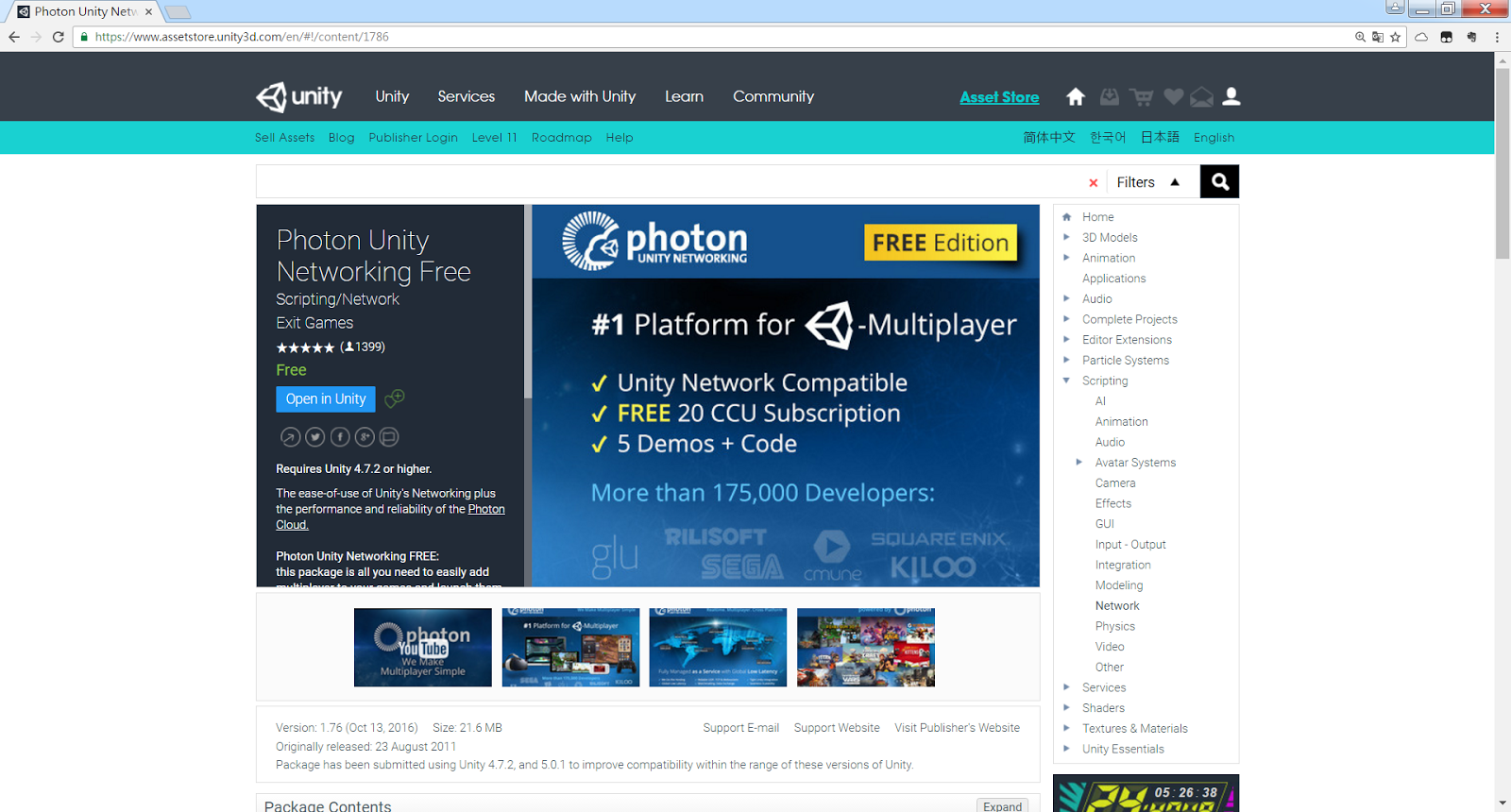Click Open in Unity button
Screen dimensions: 1511x812
pyautogui.click(x=326, y=398)
